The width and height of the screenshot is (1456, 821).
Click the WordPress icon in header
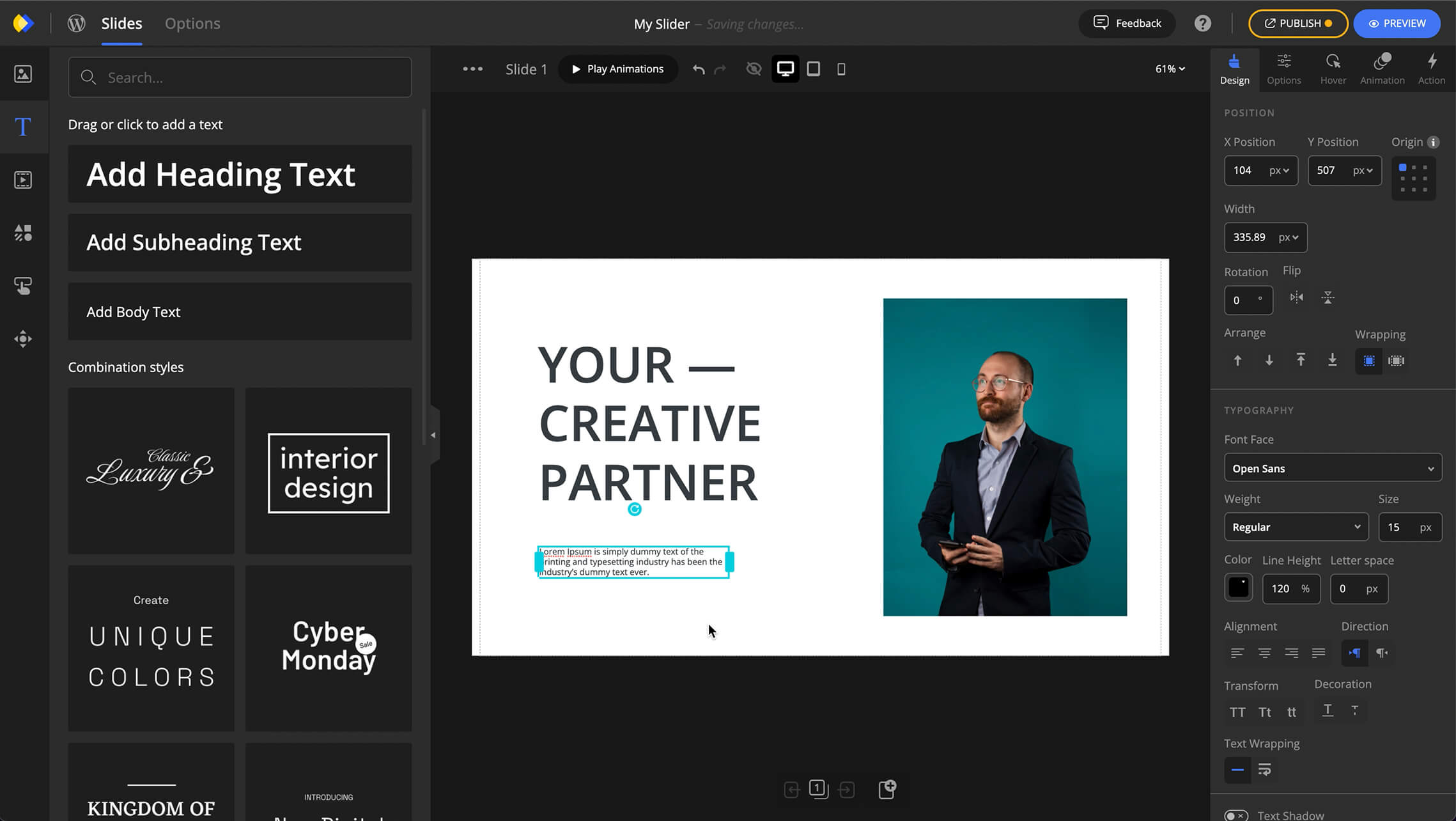tap(77, 24)
